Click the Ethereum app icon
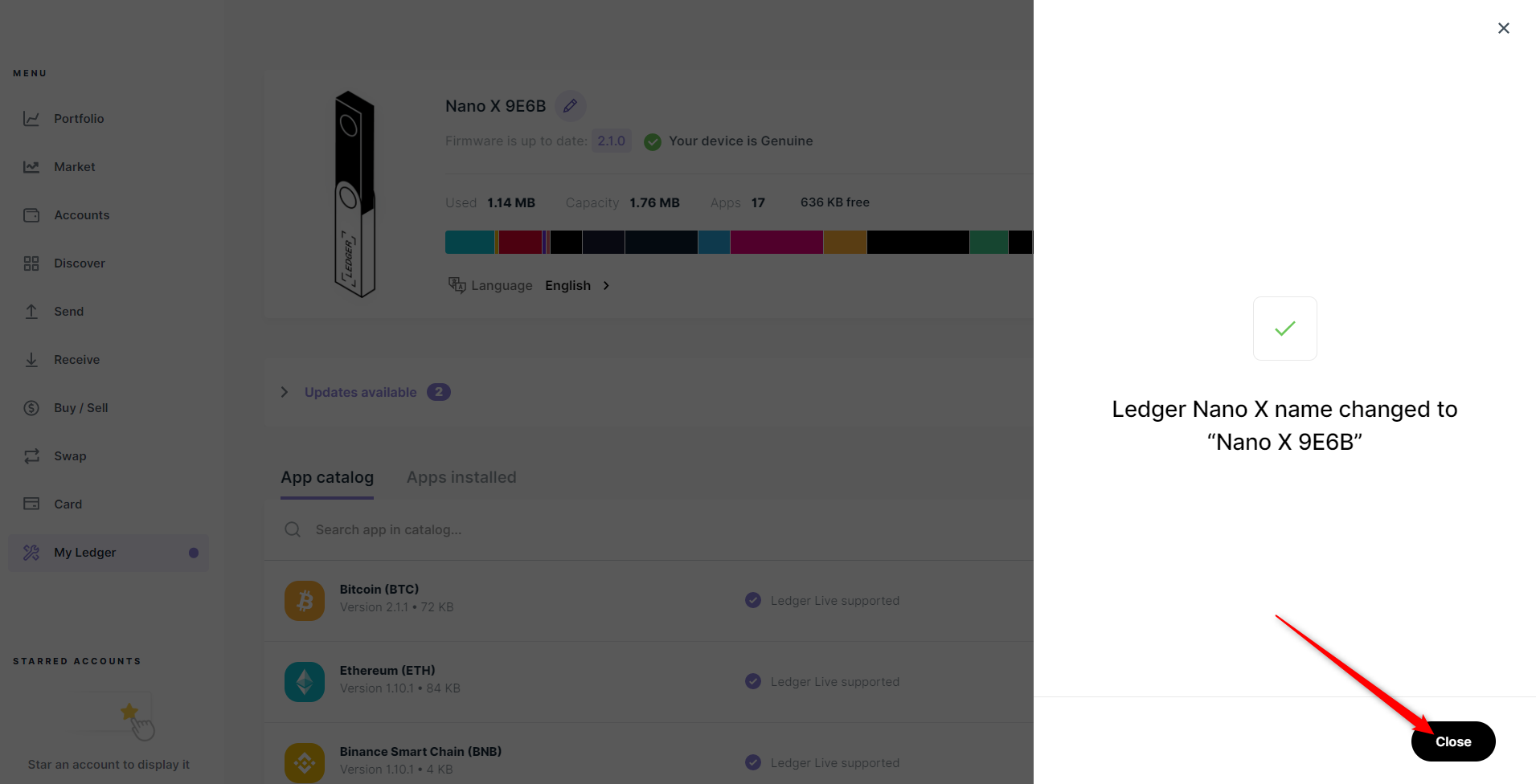This screenshot has width=1536, height=784. coord(305,682)
